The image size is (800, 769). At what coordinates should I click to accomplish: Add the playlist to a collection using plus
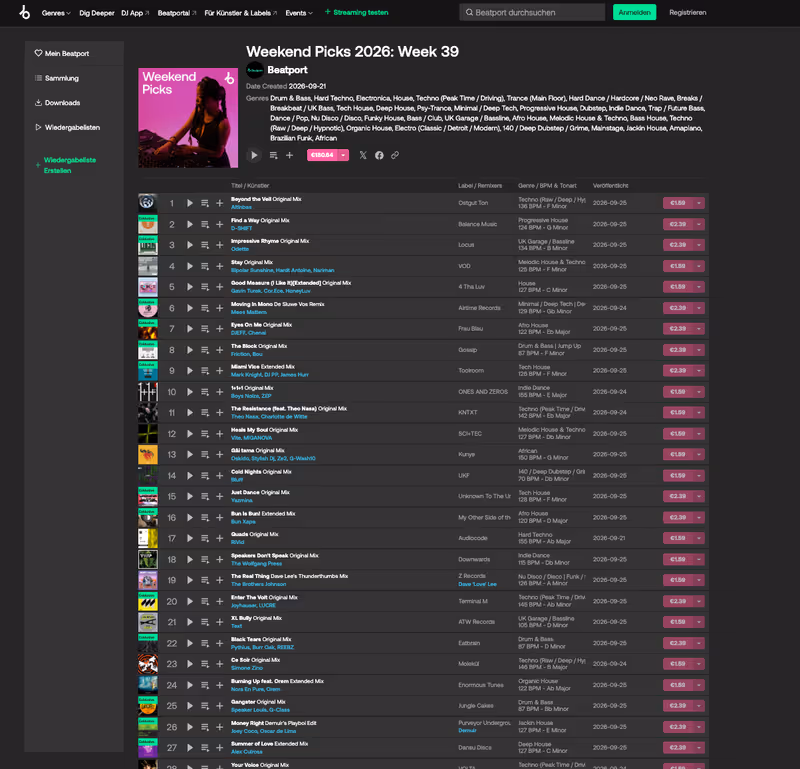tap(289, 155)
